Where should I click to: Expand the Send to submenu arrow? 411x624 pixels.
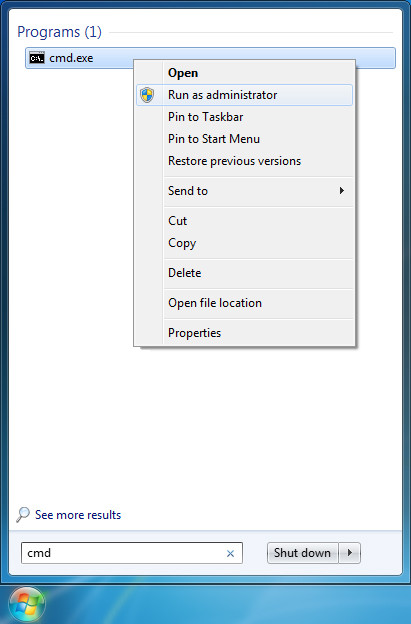pos(341,191)
